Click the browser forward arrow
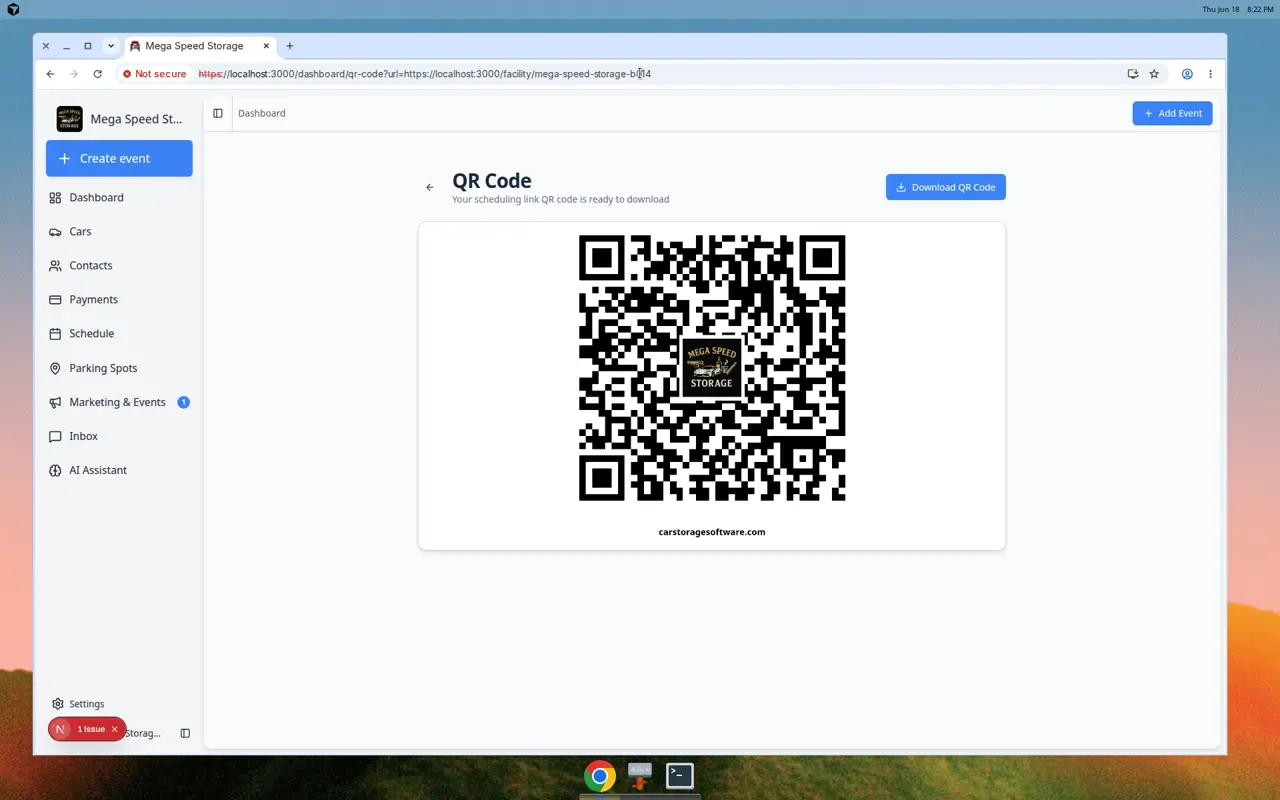 [74, 74]
